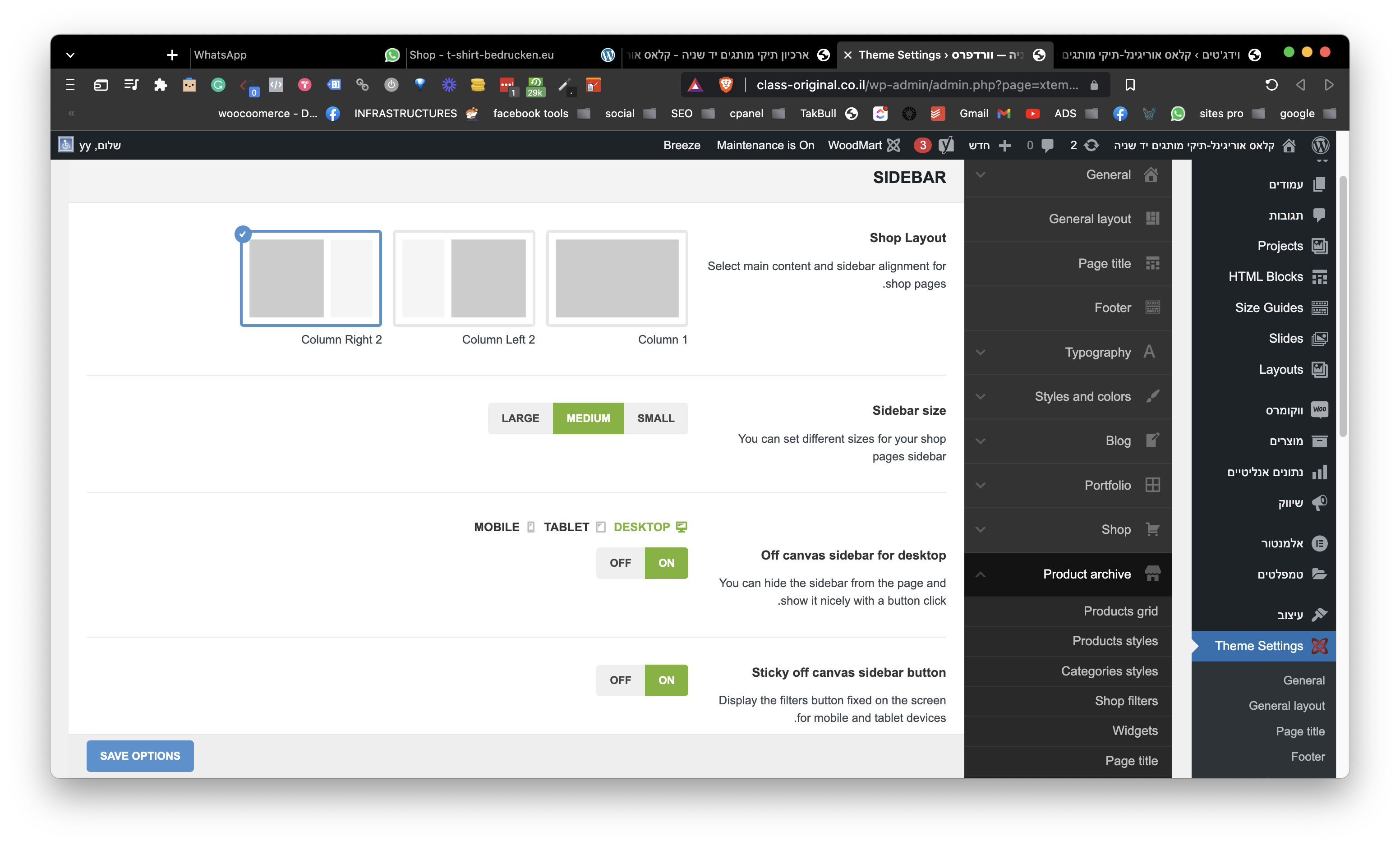Click the SEO 29k extension icon
This screenshot has width=1400, height=845.
[535, 86]
